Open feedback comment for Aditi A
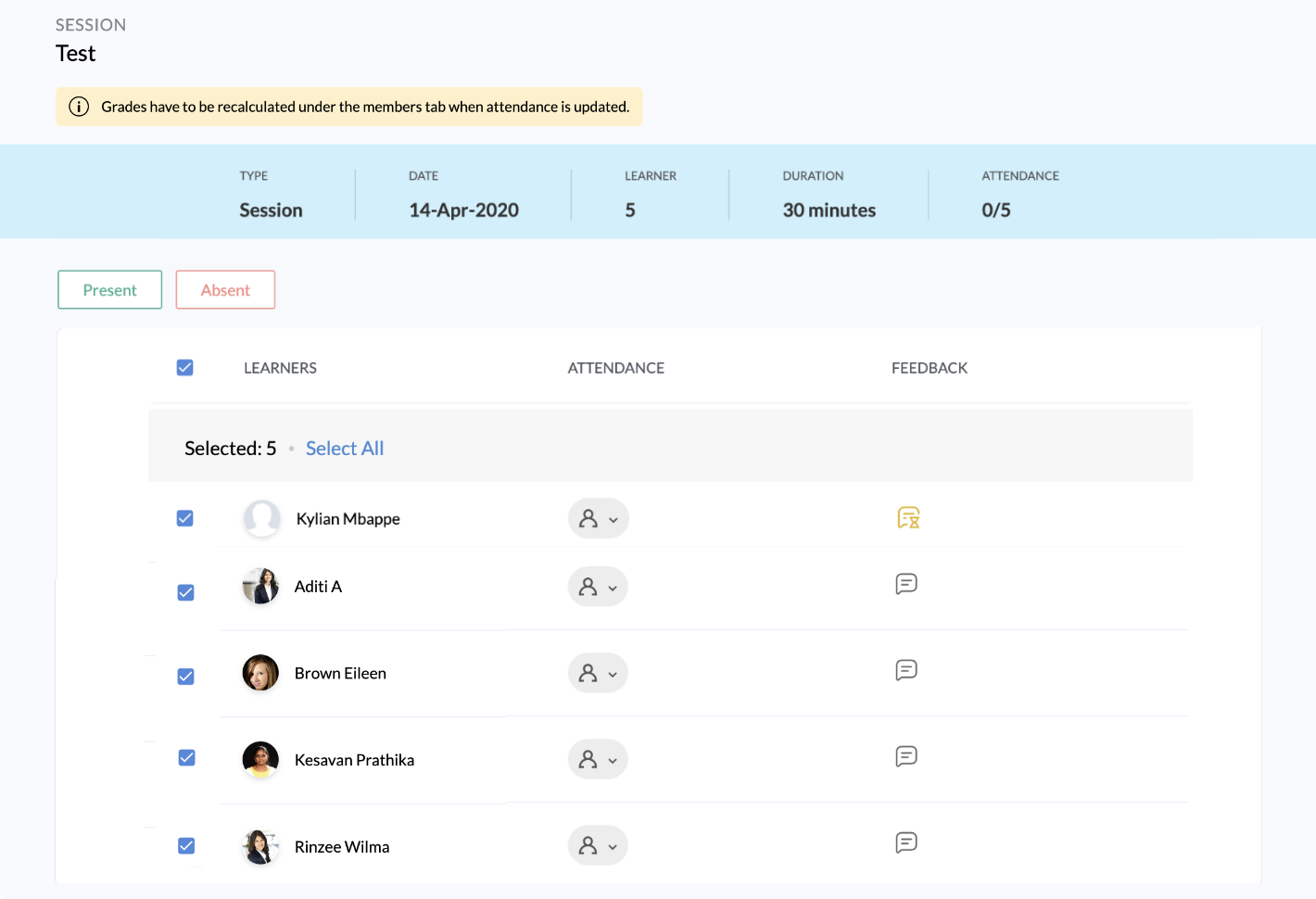 (906, 584)
